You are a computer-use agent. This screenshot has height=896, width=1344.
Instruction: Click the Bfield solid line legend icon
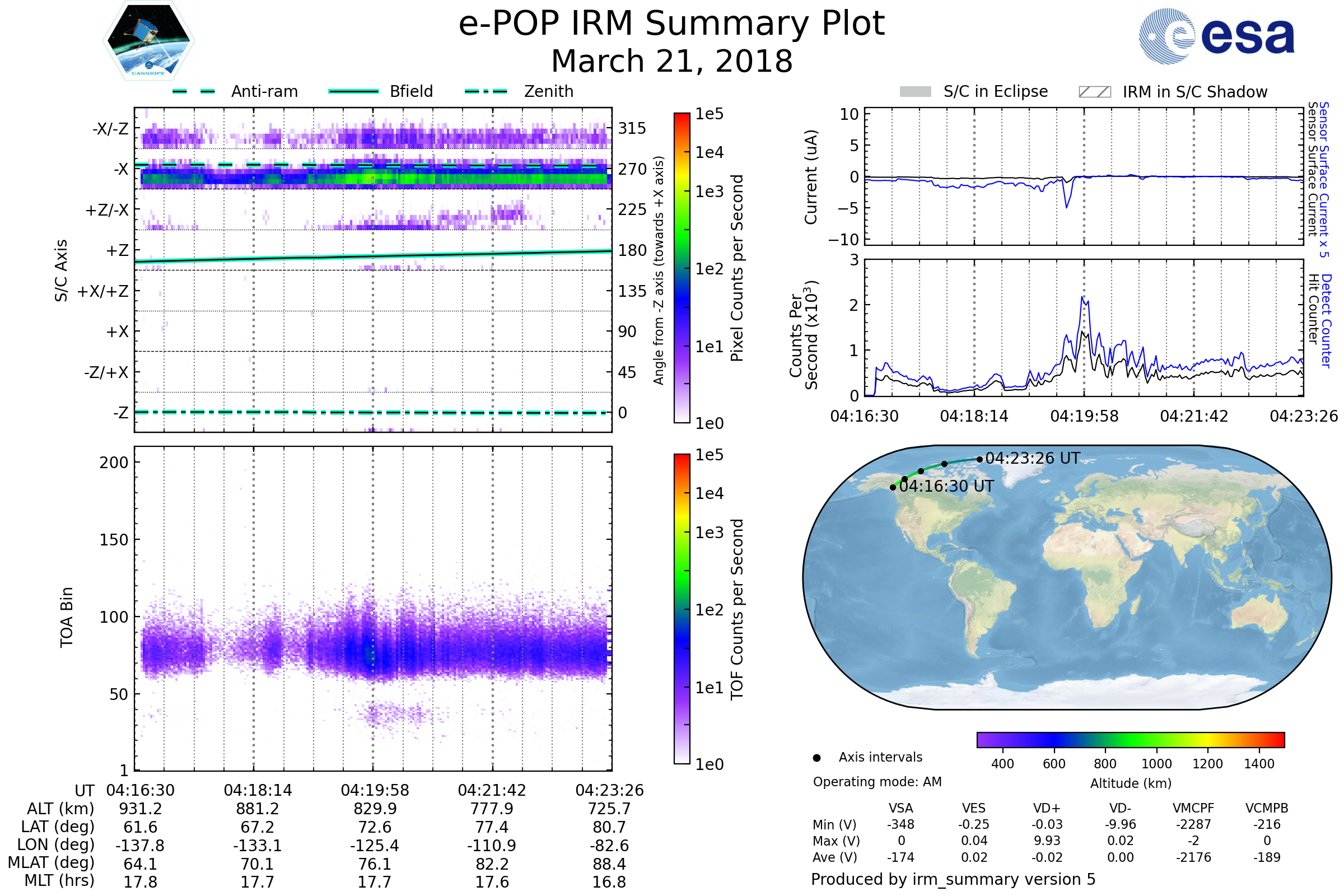pyautogui.click(x=353, y=91)
